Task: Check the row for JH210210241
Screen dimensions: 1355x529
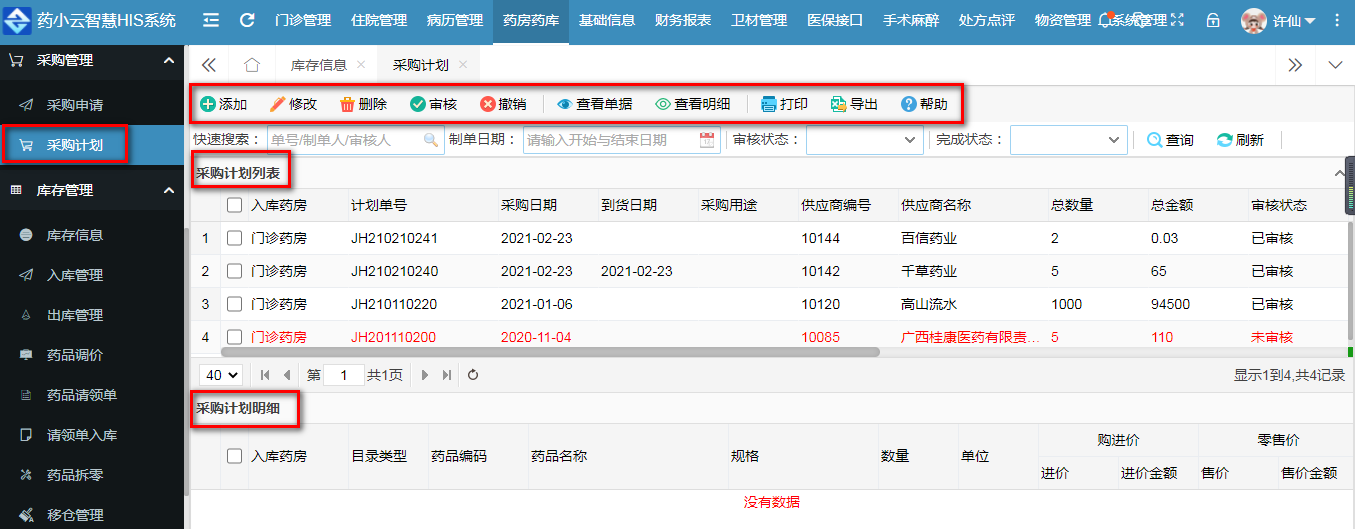Action: tap(234, 238)
